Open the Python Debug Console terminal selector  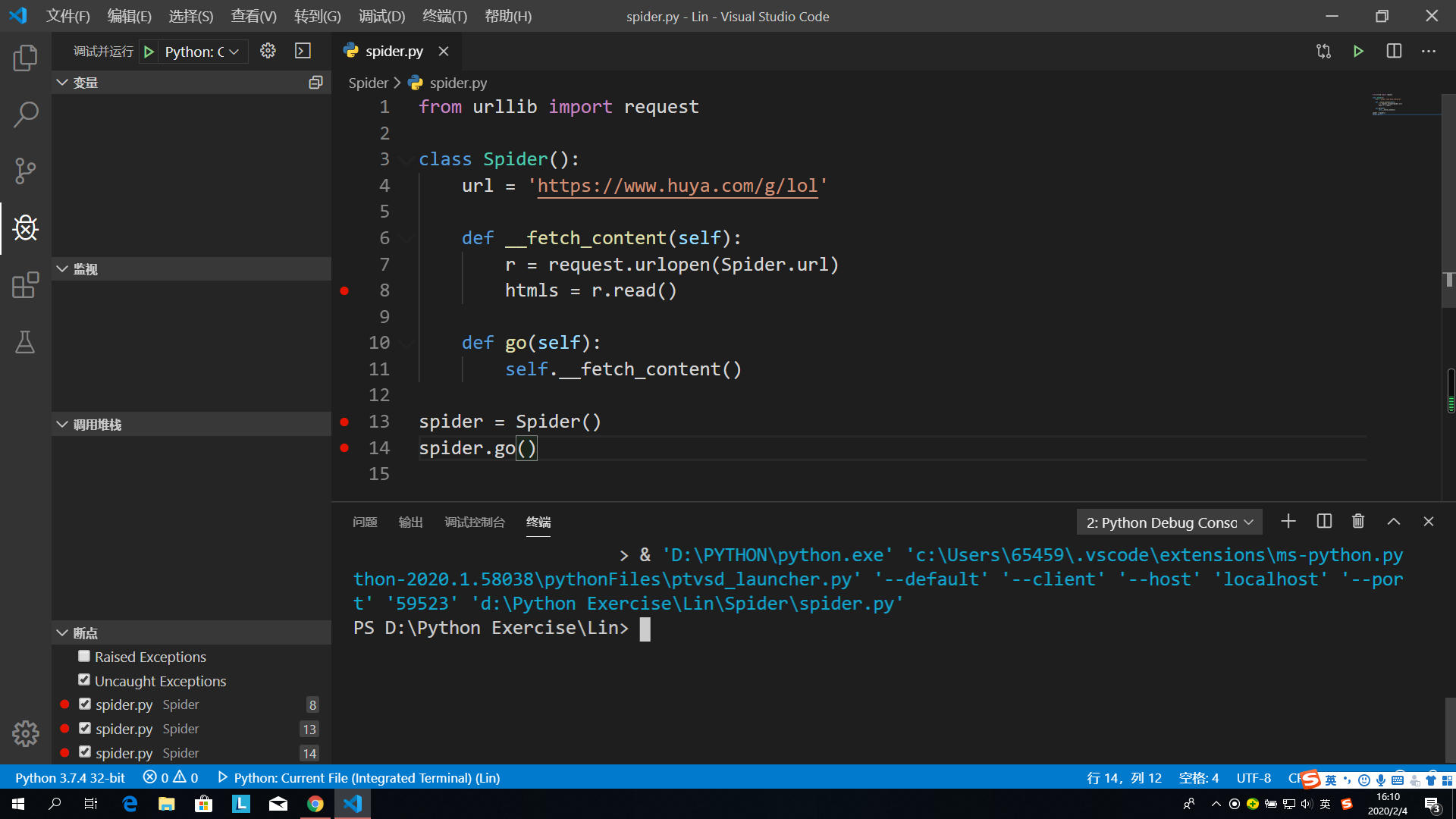[1169, 522]
